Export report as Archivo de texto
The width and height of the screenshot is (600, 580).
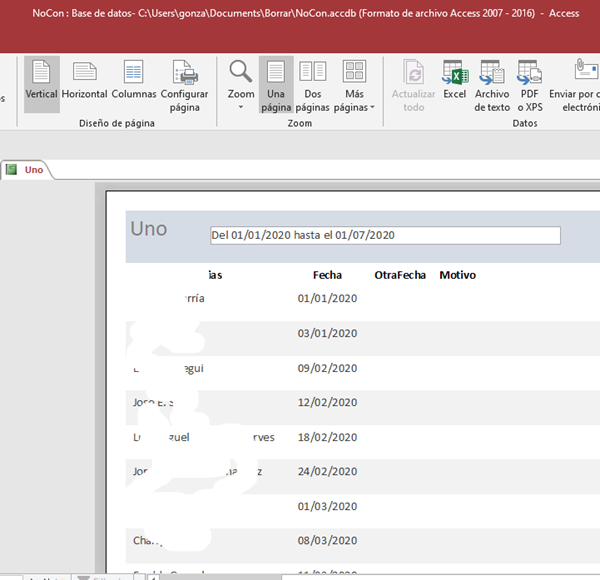point(492,85)
